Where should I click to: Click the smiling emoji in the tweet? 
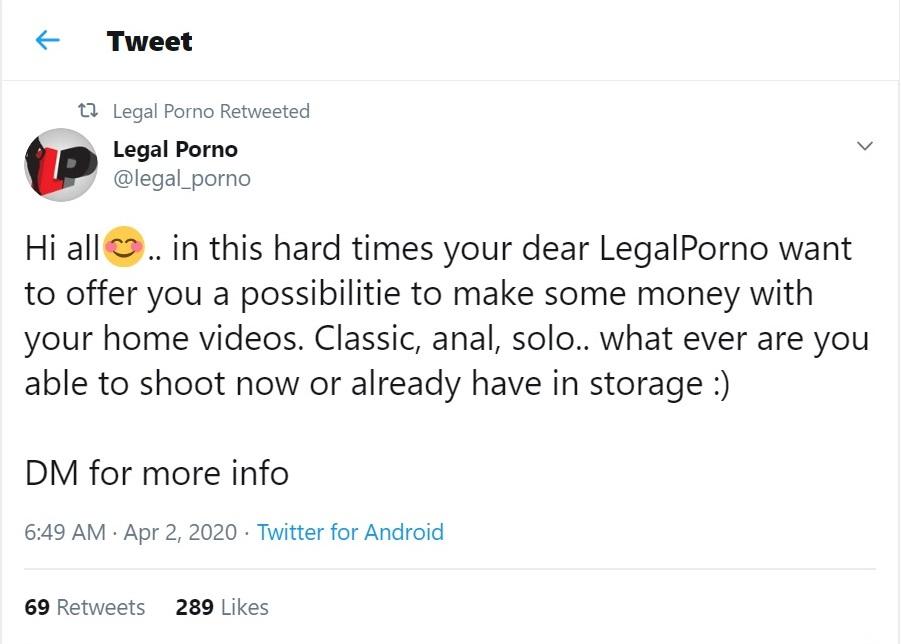point(124,247)
